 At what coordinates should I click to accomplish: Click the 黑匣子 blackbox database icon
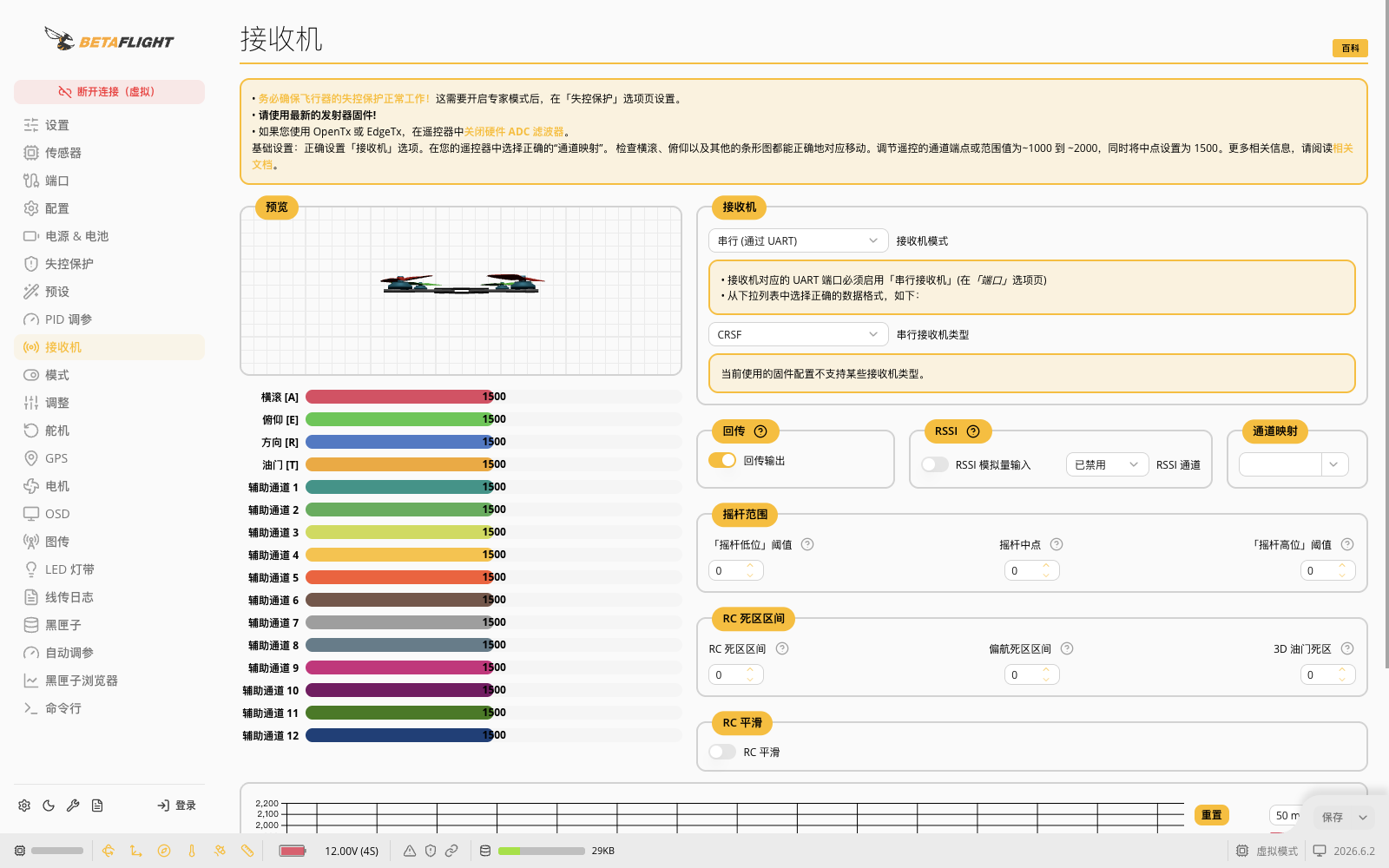pyautogui.click(x=31, y=625)
